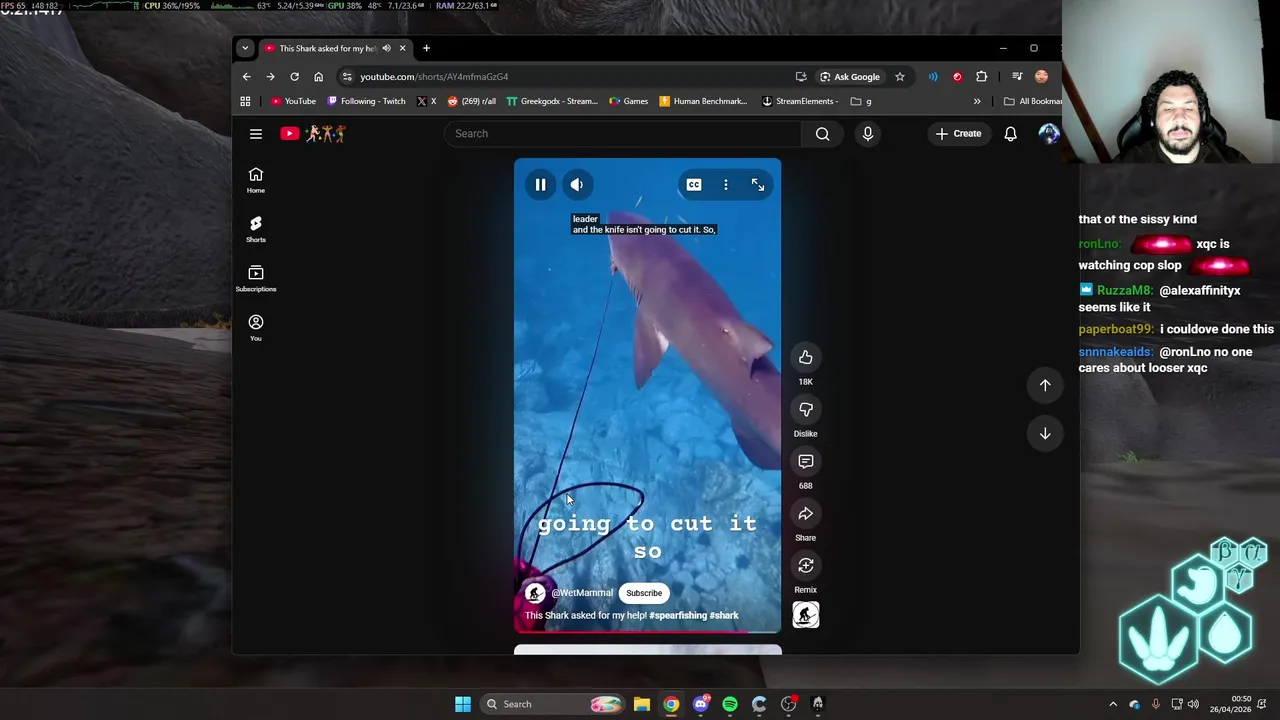Open the Chrome apps grid shortcut

pos(245,101)
